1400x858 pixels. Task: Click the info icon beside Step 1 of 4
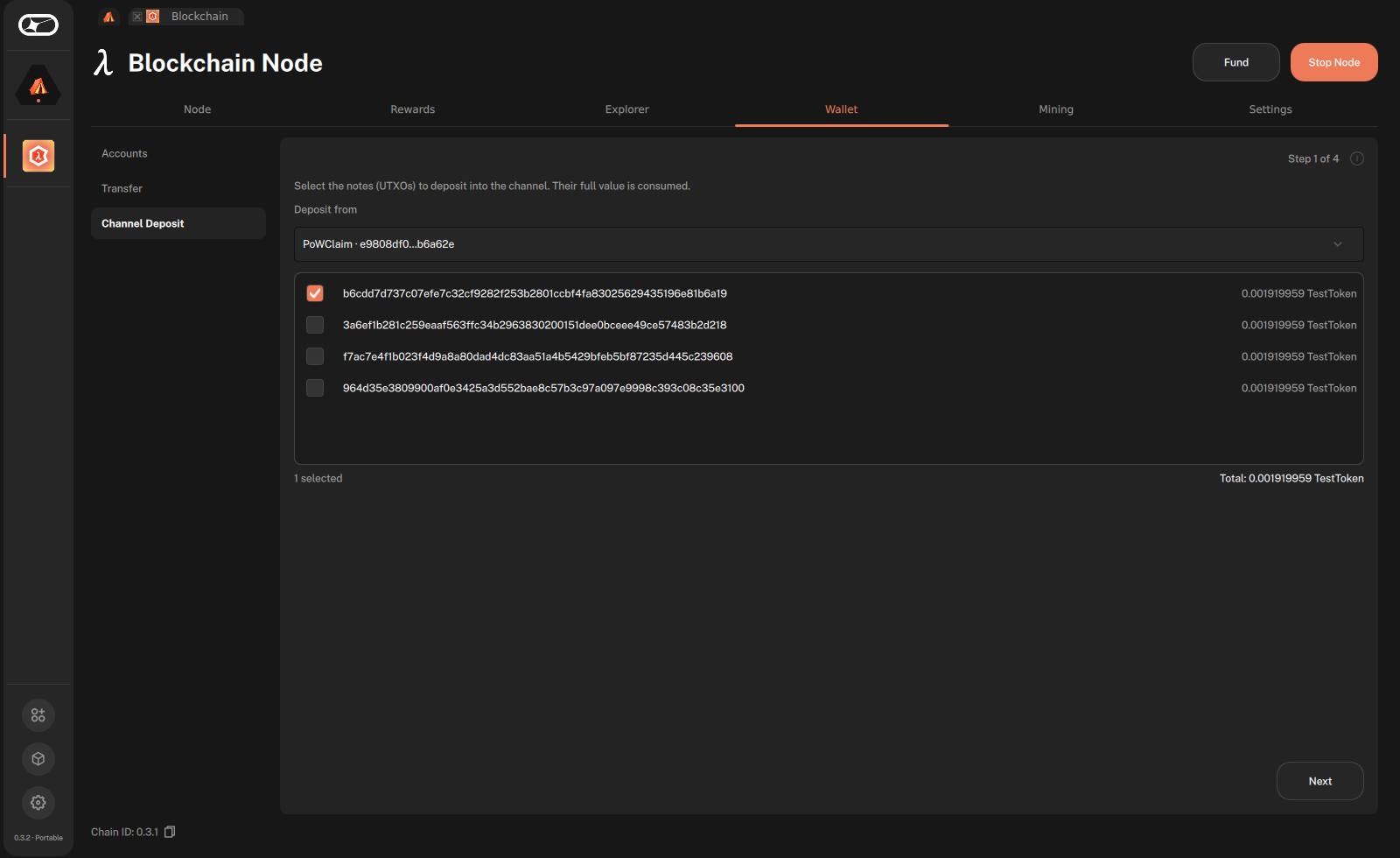tap(1357, 158)
